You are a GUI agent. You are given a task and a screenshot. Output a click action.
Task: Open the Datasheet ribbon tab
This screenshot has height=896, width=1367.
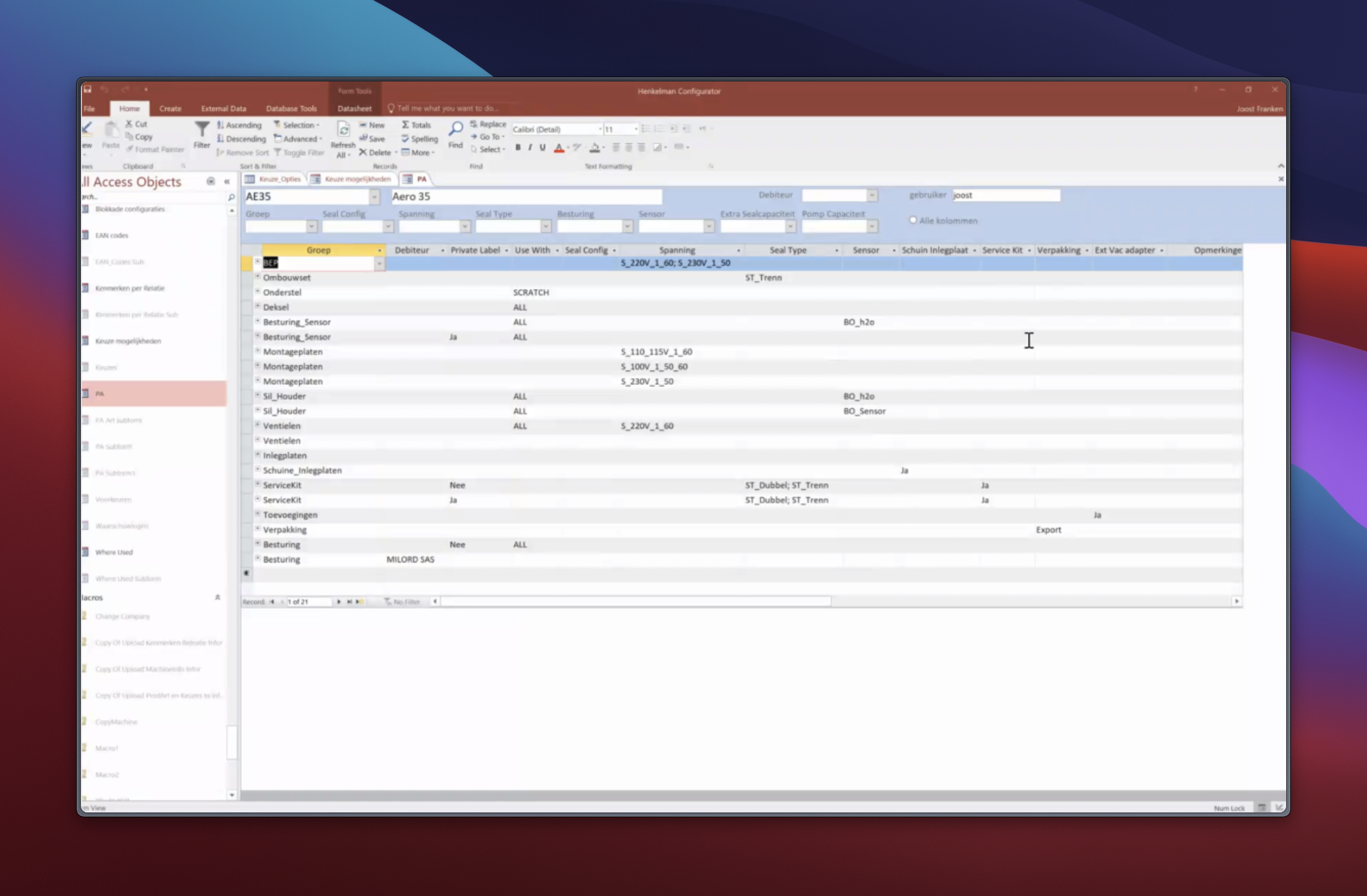(354, 108)
